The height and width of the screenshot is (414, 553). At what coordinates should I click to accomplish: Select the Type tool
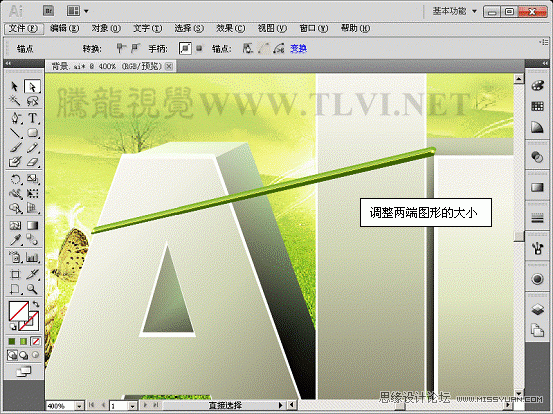click(x=32, y=118)
